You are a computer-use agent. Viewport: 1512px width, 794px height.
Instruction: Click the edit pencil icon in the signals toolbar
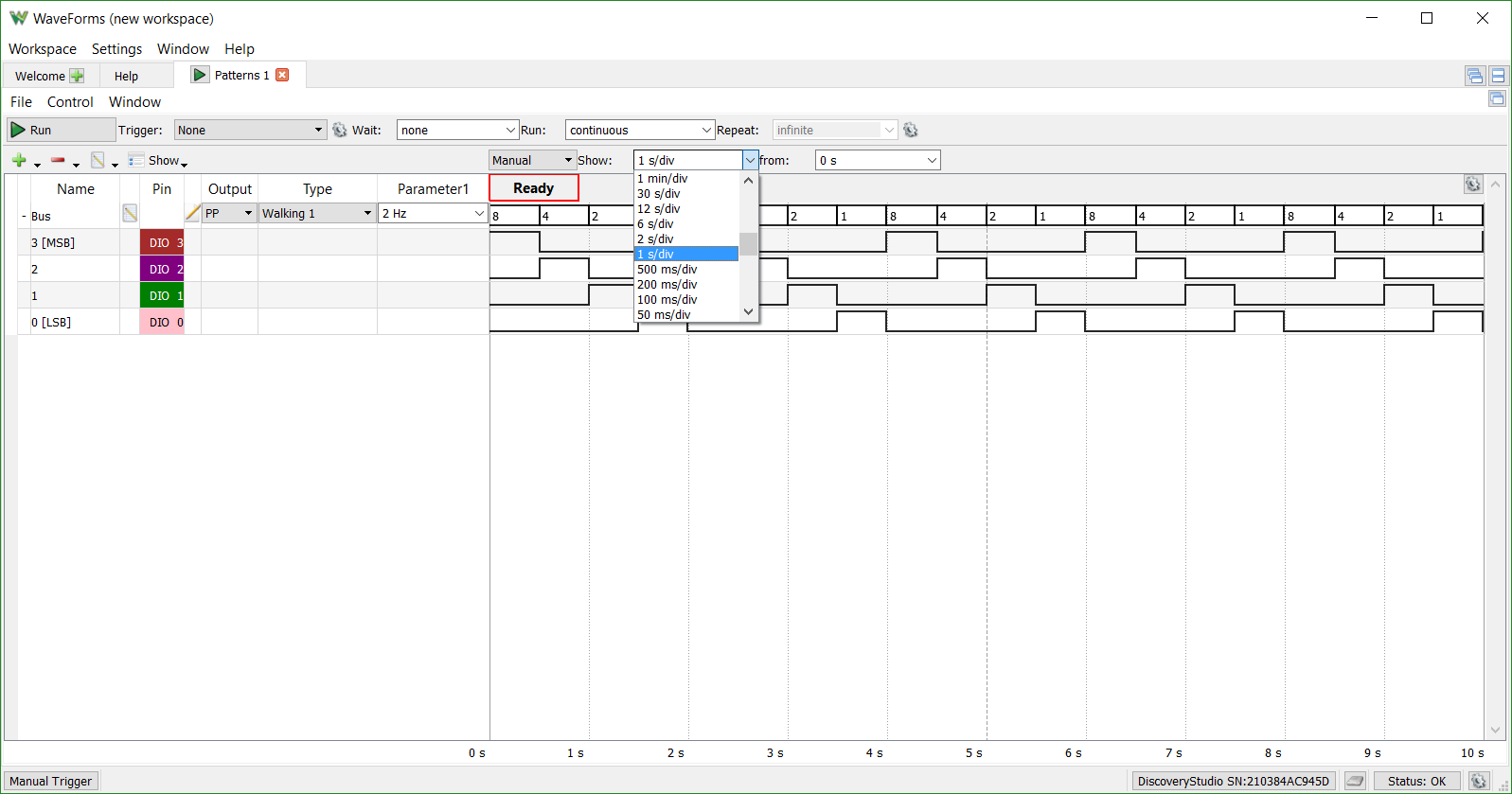tap(98, 160)
